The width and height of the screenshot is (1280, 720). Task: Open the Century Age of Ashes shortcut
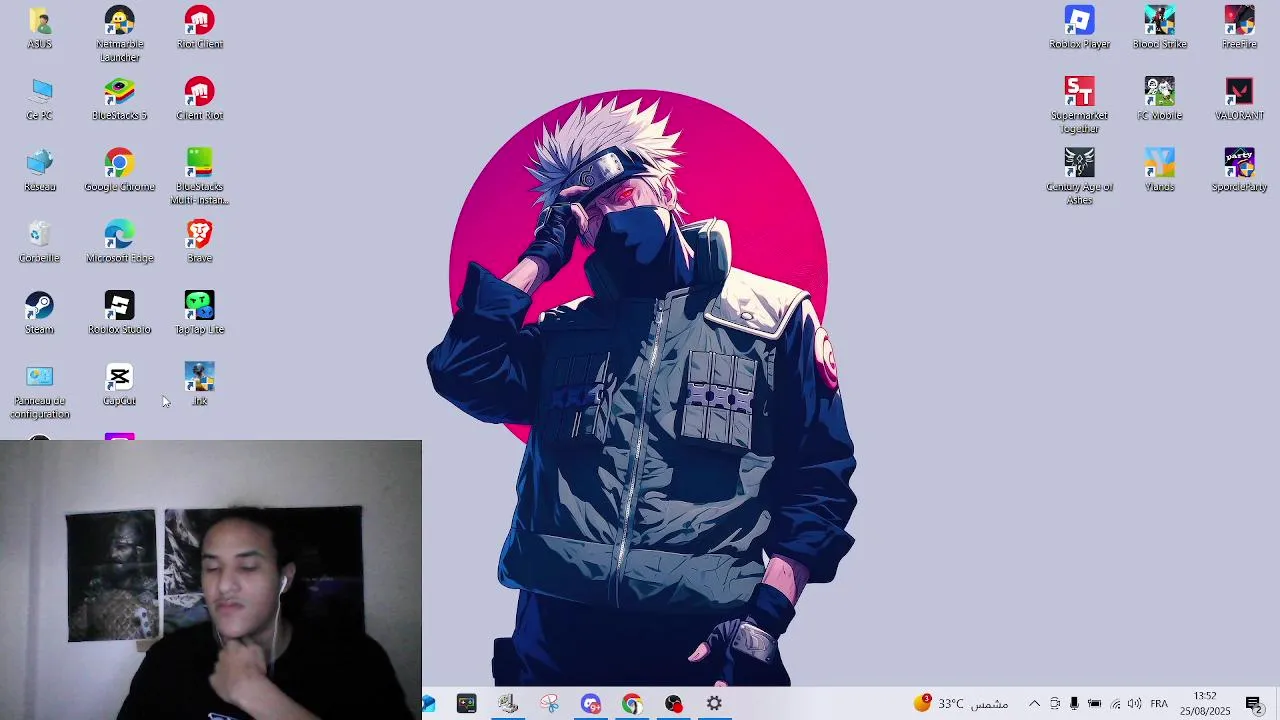coord(1079,177)
